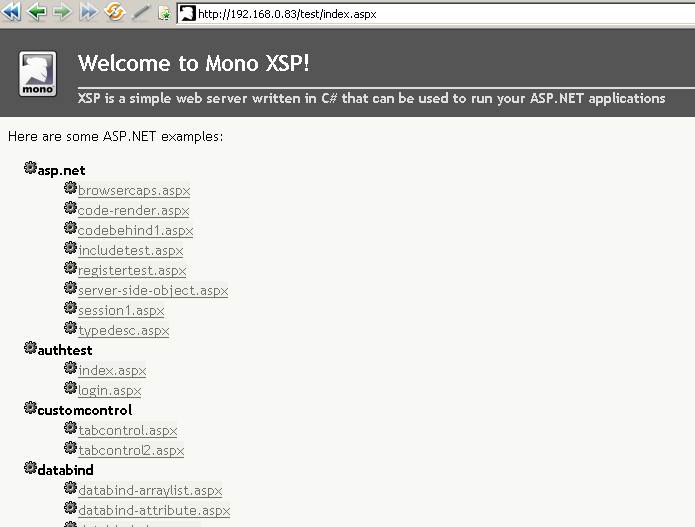Click the asp.net category heading
The image size is (695, 527).
click(x=62, y=171)
